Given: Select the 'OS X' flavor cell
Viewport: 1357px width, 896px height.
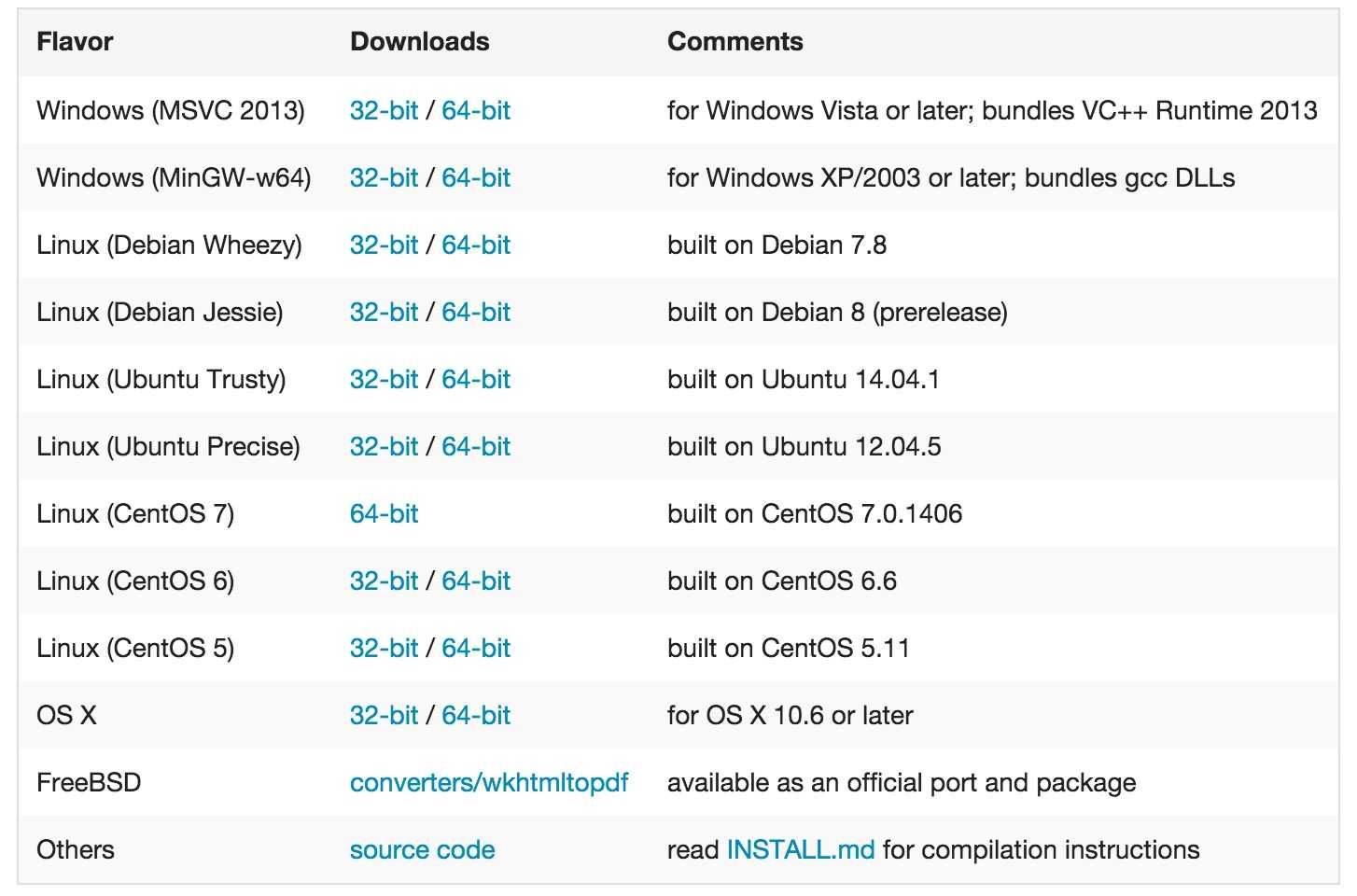Looking at the screenshot, I should tap(66, 715).
